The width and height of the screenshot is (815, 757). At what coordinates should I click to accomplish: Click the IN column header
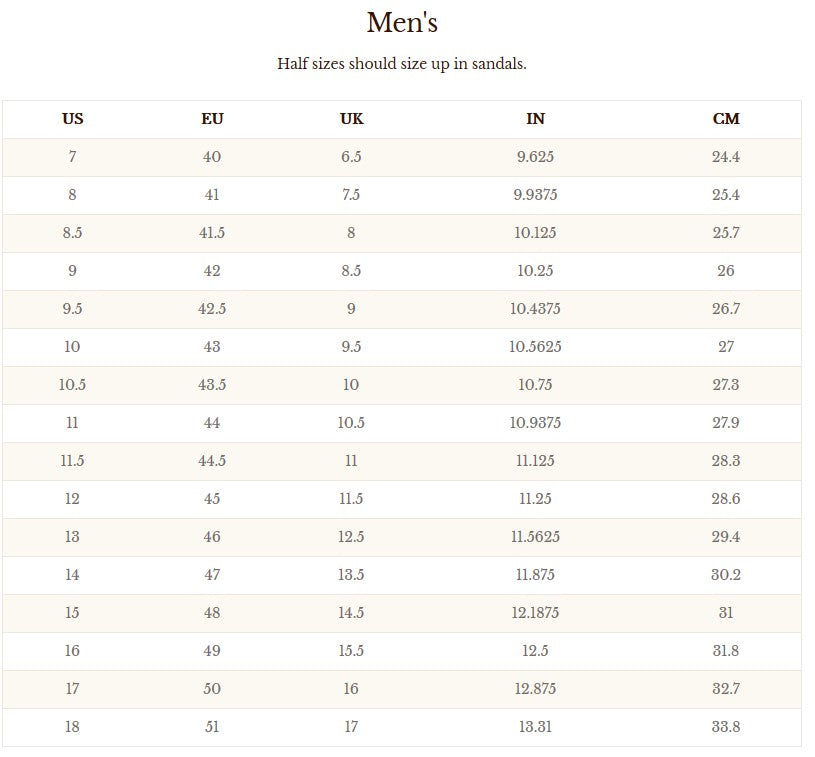(x=535, y=119)
